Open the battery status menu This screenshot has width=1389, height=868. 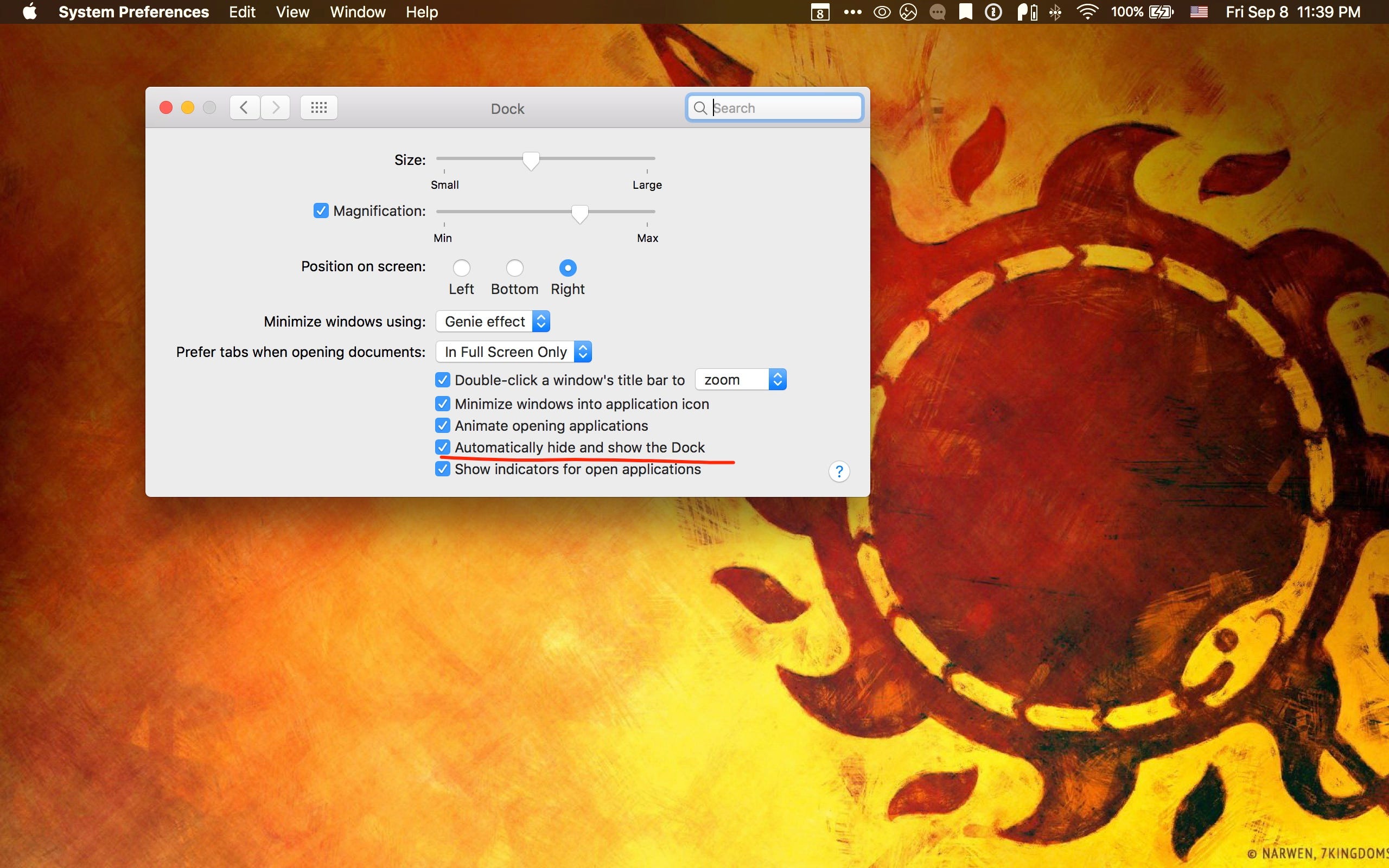coord(1142,12)
